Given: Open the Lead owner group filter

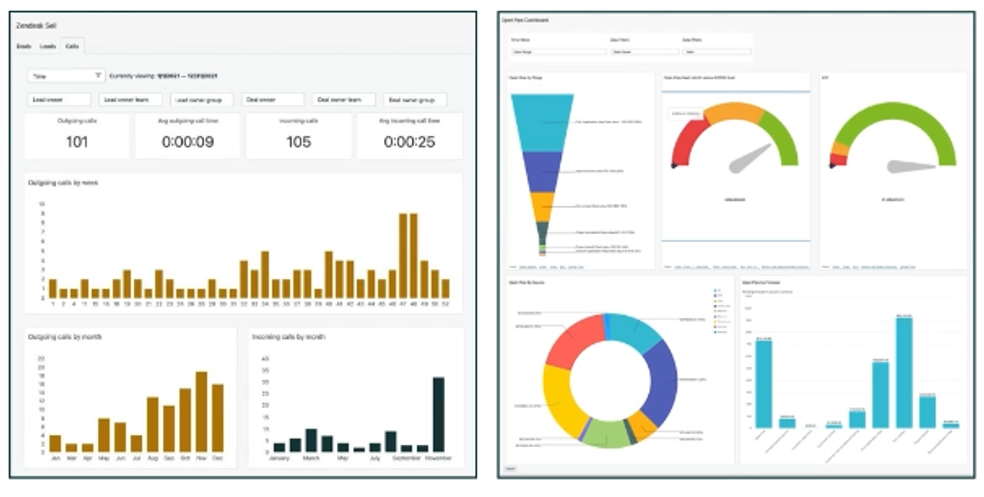Looking at the screenshot, I should pos(201,100).
